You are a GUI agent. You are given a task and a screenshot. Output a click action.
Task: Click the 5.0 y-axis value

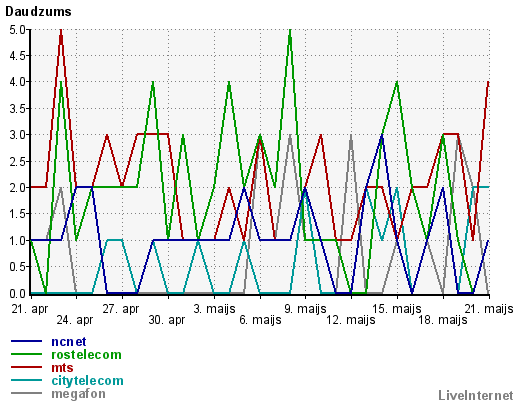(x=17, y=30)
